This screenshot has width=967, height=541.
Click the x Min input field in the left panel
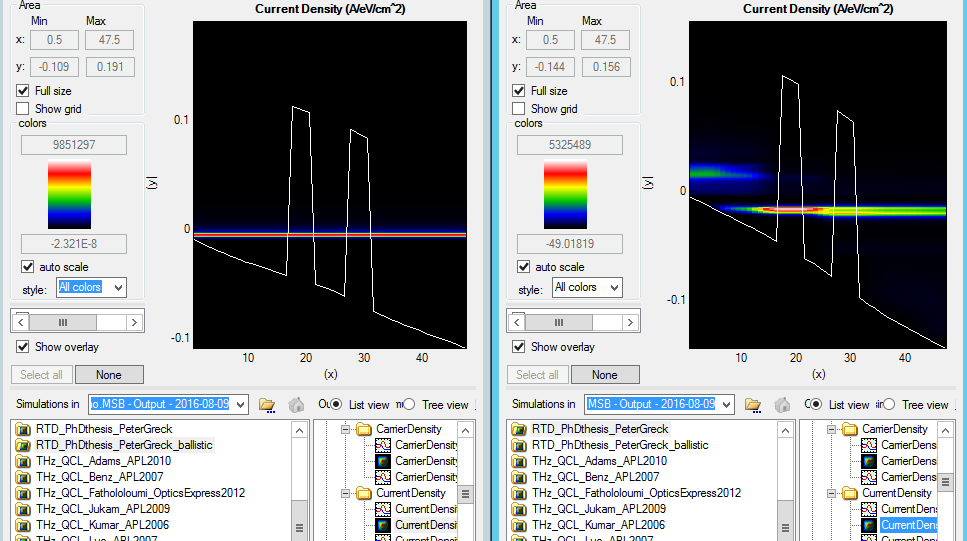55,39
